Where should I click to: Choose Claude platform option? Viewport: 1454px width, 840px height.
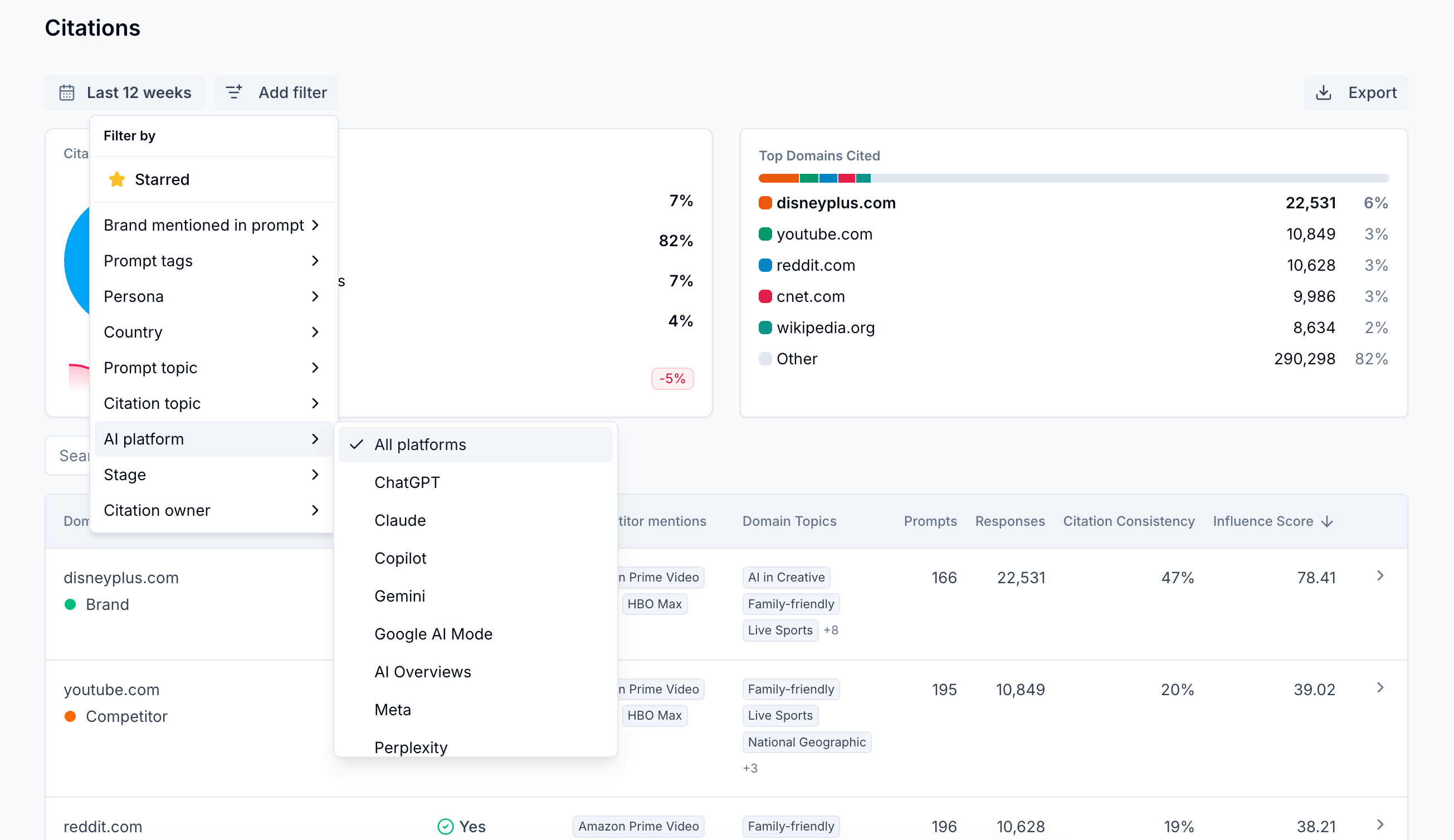coord(400,520)
